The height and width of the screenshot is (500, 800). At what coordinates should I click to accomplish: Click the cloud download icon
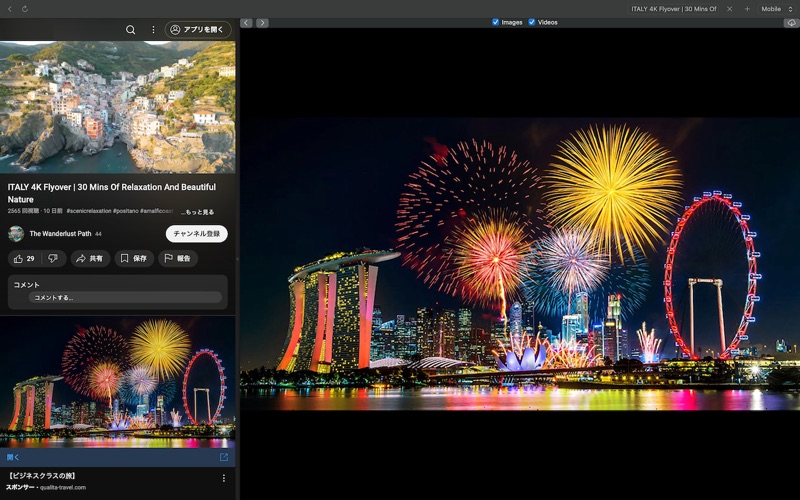(x=791, y=22)
